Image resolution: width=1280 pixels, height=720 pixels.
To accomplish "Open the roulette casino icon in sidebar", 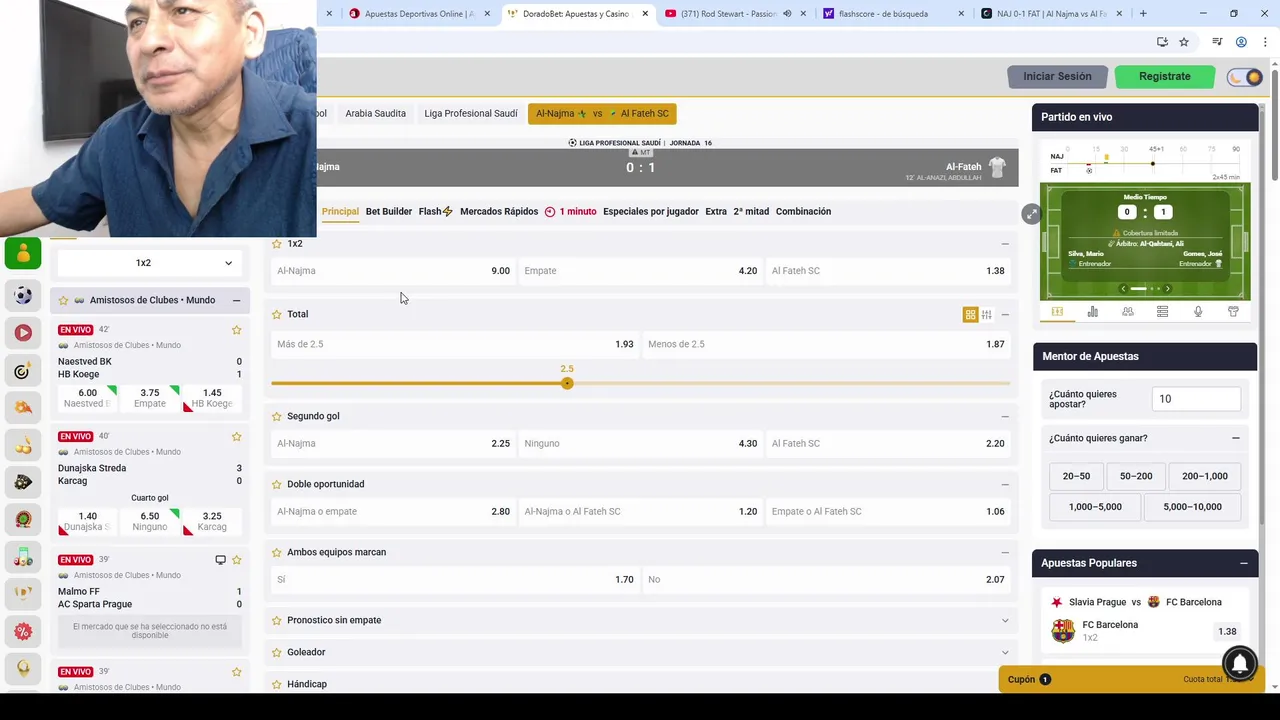I will [23, 519].
